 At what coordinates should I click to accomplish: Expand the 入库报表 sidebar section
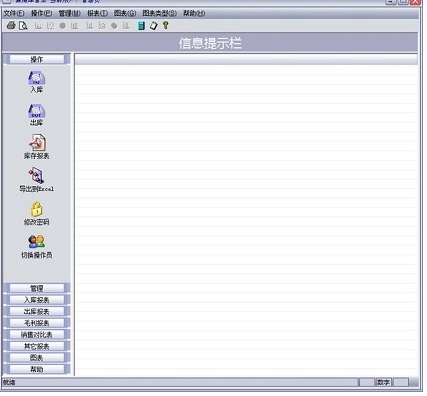click(x=37, y=300)
